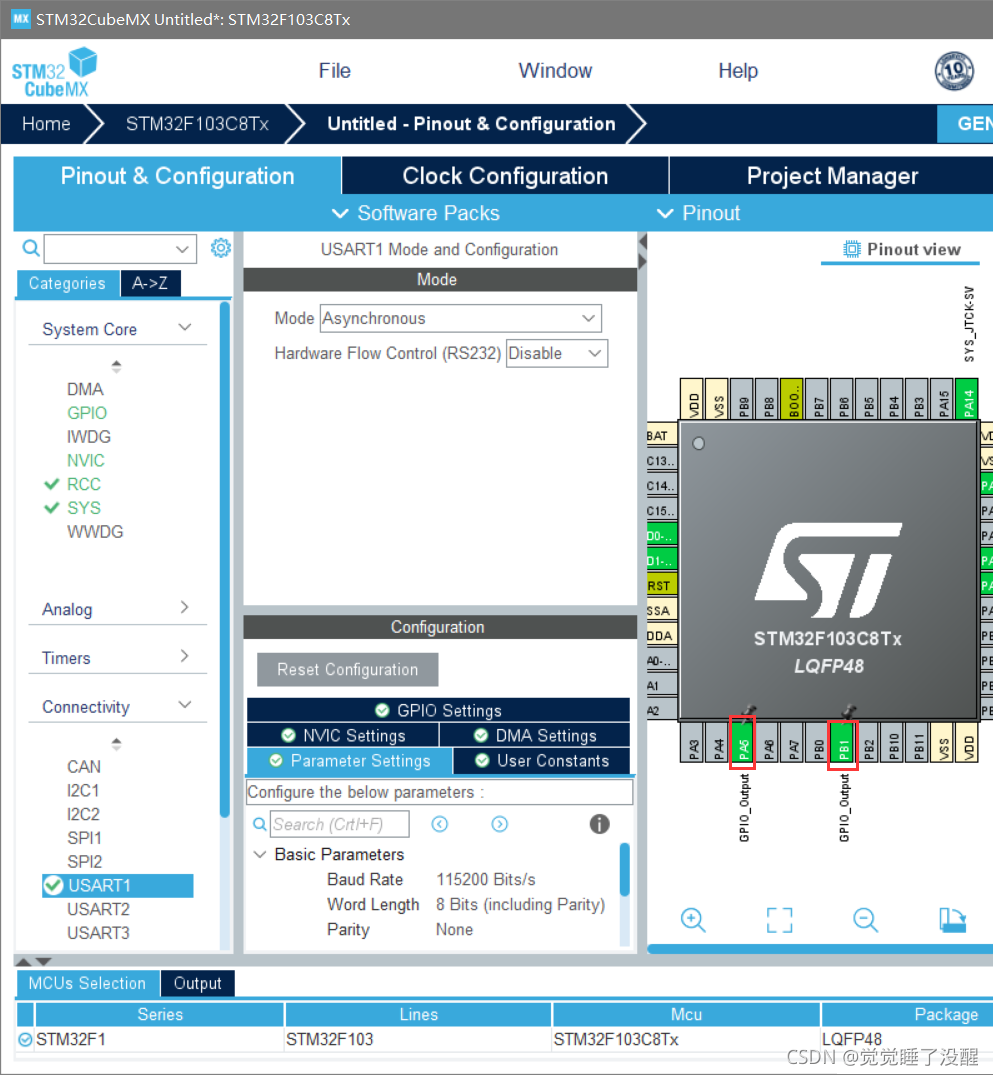Viewport: 993px width, 1075px height.
Task: Expand the Timers category
Action: [x=184, y=656]
